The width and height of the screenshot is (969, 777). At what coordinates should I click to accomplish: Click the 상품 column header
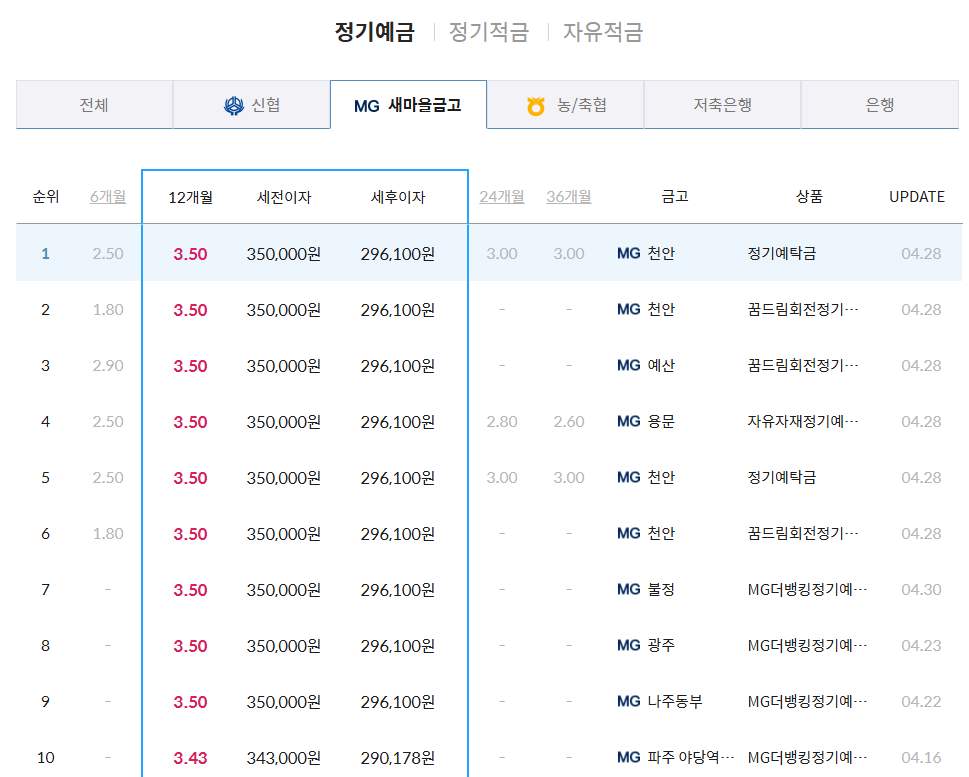810,197
